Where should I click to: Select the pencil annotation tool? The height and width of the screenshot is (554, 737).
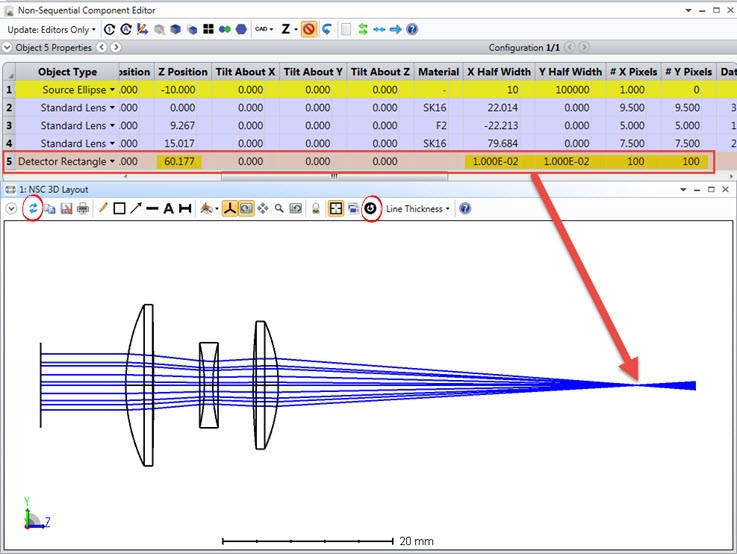pos(103,208)
